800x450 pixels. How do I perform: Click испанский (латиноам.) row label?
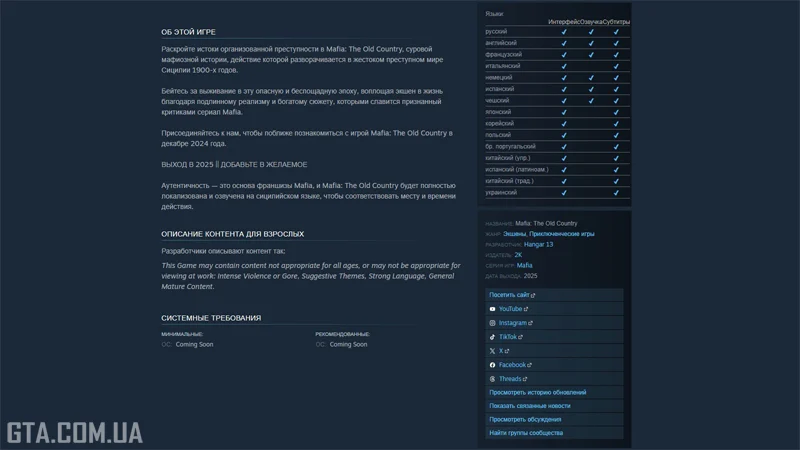[x=517, y=169]
